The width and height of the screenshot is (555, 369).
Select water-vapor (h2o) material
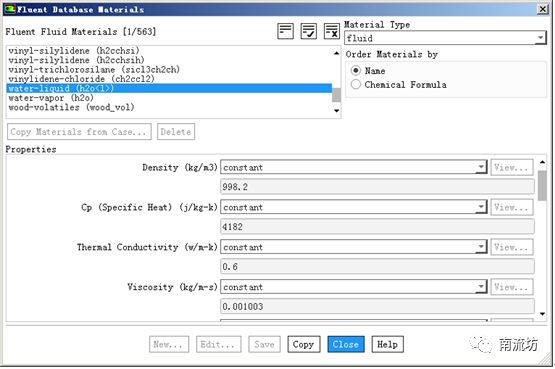pos(169,98)
